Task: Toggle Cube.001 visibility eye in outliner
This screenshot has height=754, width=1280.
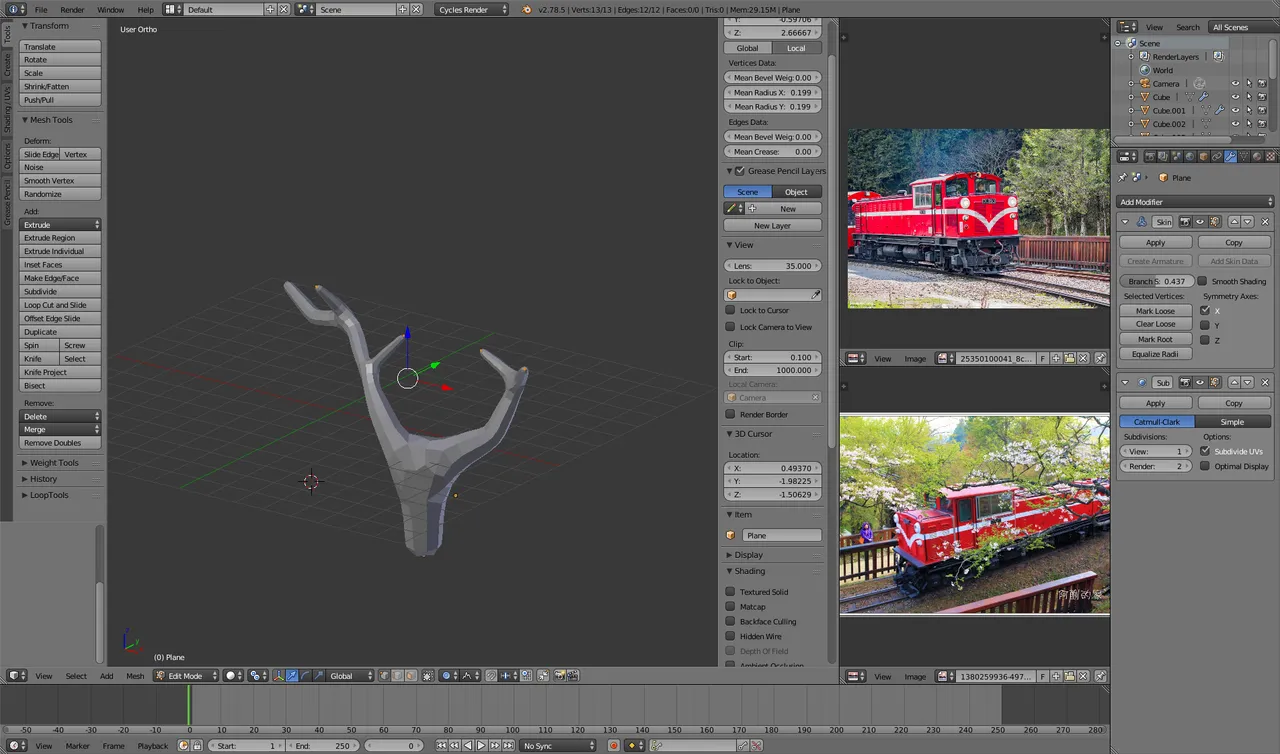Action: click(x=1235, y=111)
